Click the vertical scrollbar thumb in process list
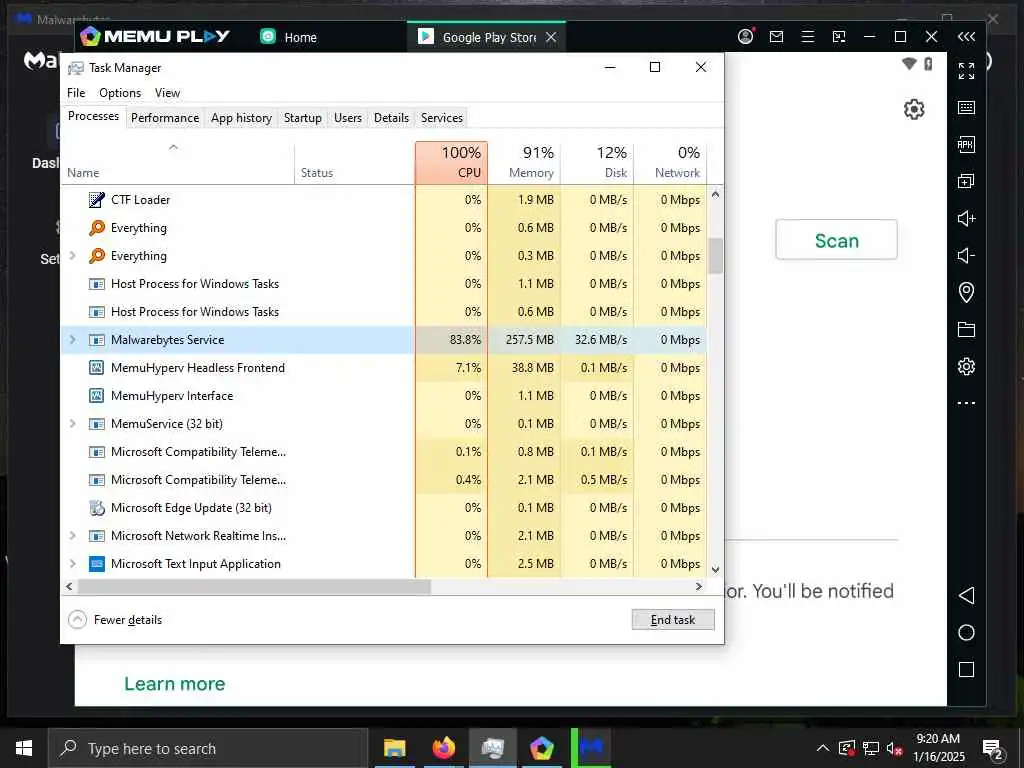Screen dimensions: 1024x768 [715, 255]
